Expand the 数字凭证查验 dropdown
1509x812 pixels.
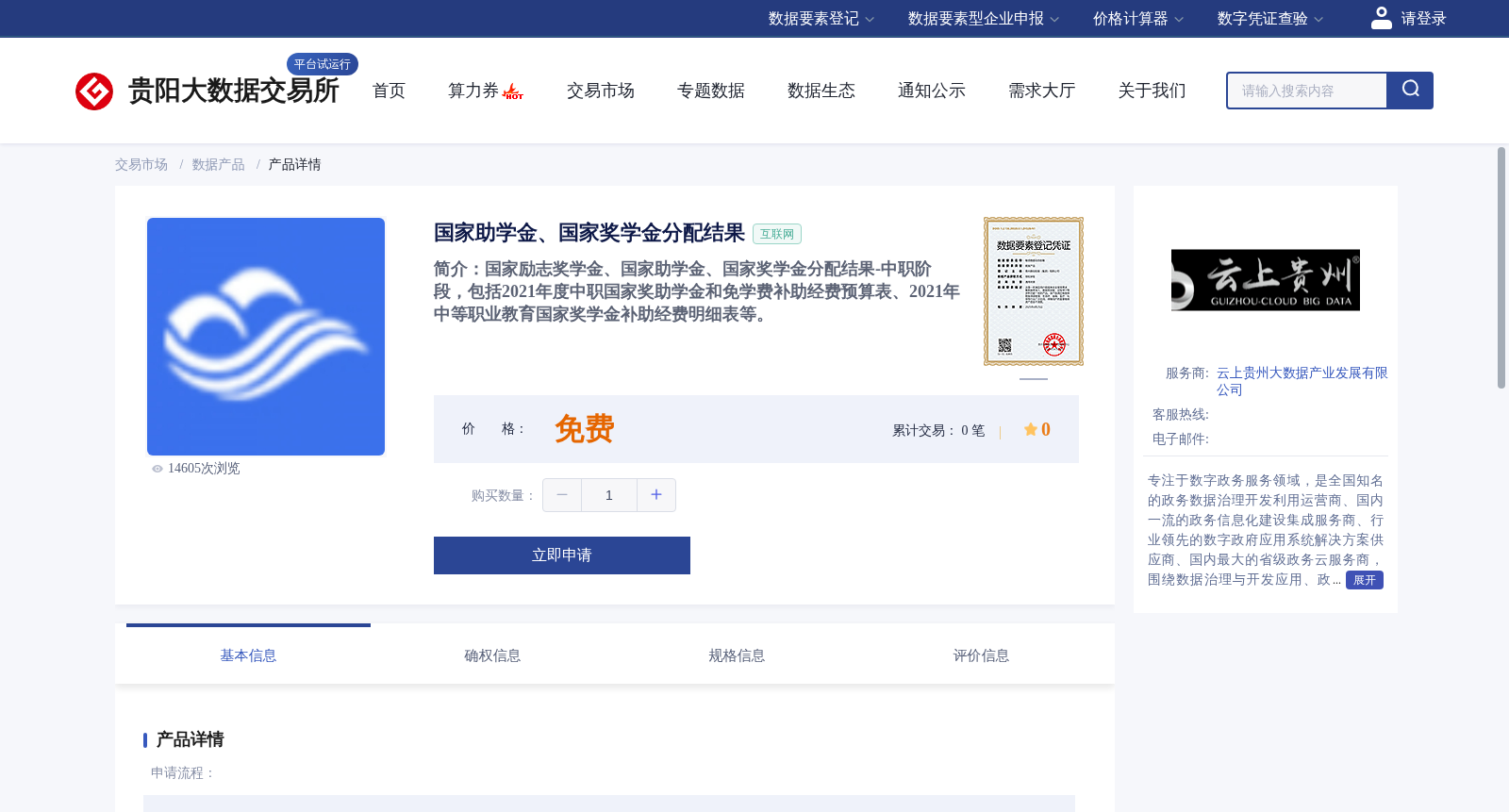pyautogui.click(x=1270, y=19)
